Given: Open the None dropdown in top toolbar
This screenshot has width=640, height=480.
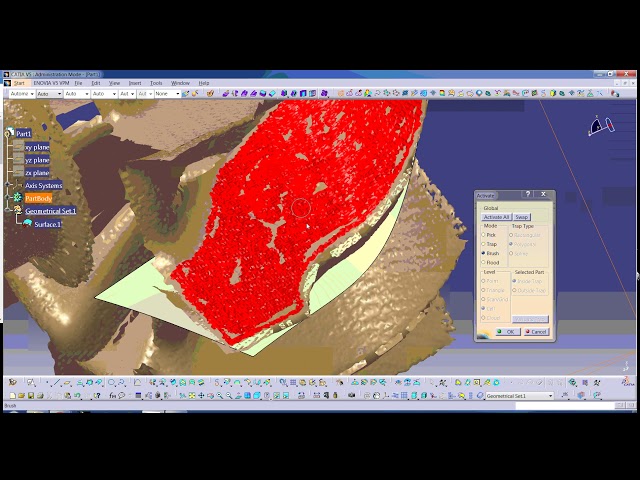Looking at the screenshot, I should [167, 94].
